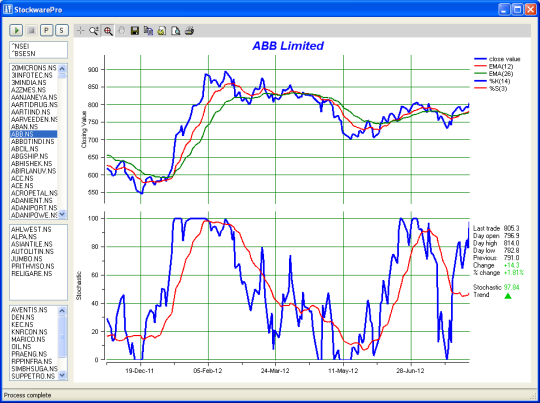Select AARTIDRUG.NS in stock list
Screen dimensions: 540x403
[x=34, y=105]
